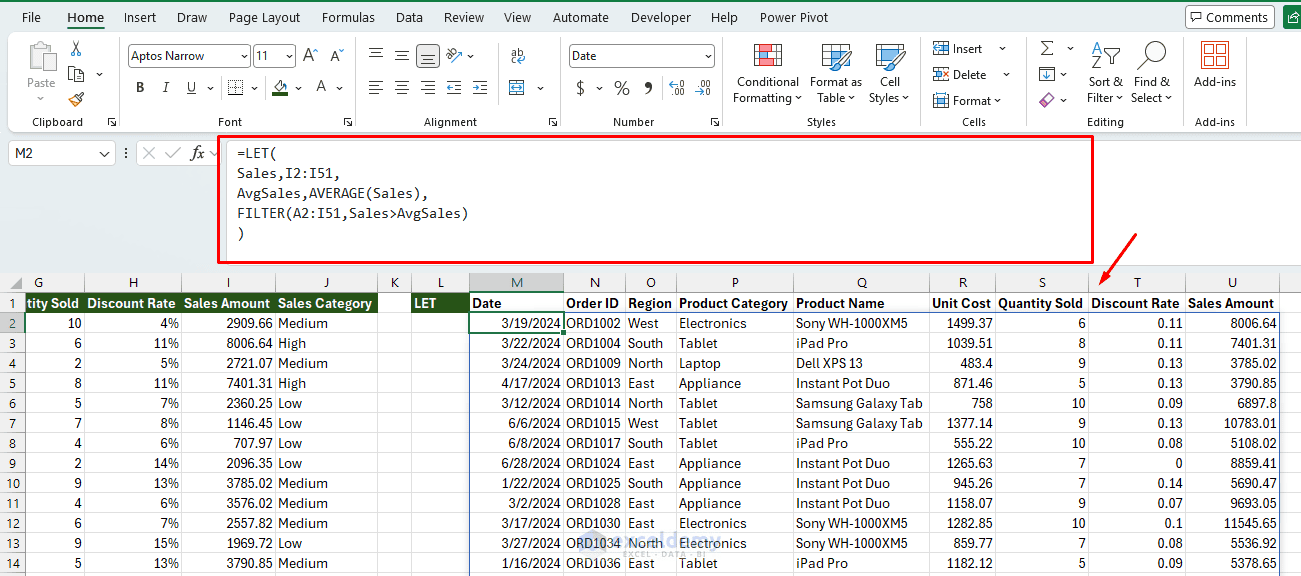Image resolution: width=1301 pixels, height=576 pixels.
Task: Click Delete cells button
Action: pos(960,75)
